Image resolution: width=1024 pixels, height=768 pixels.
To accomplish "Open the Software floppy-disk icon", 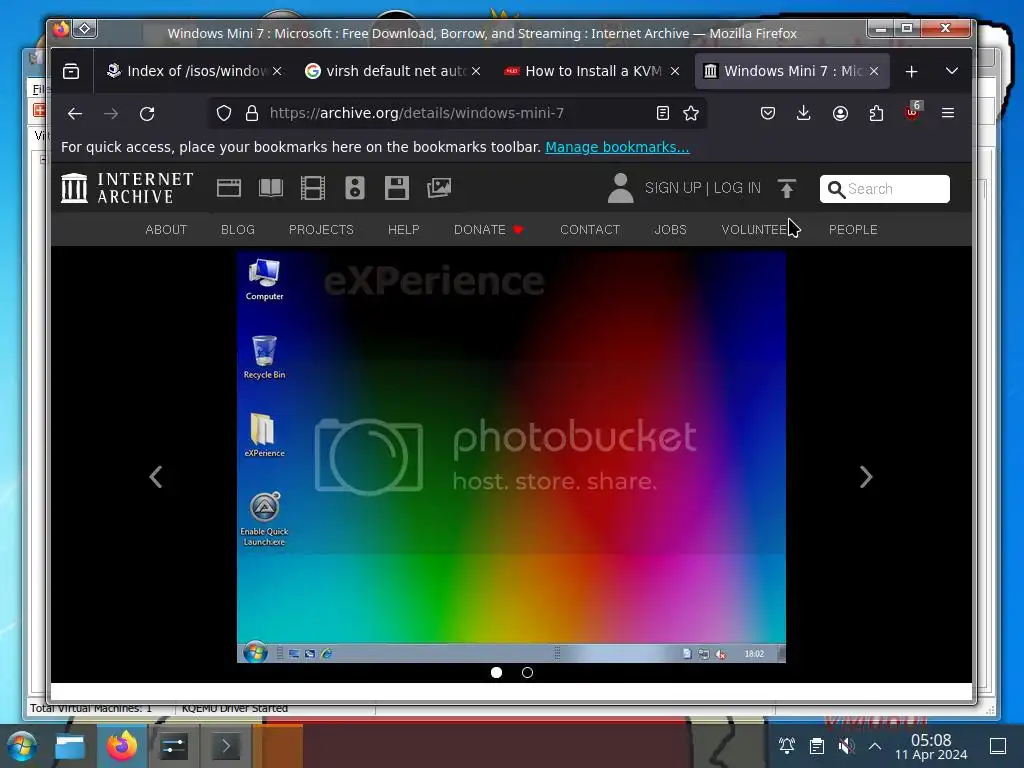I will 396,188.
